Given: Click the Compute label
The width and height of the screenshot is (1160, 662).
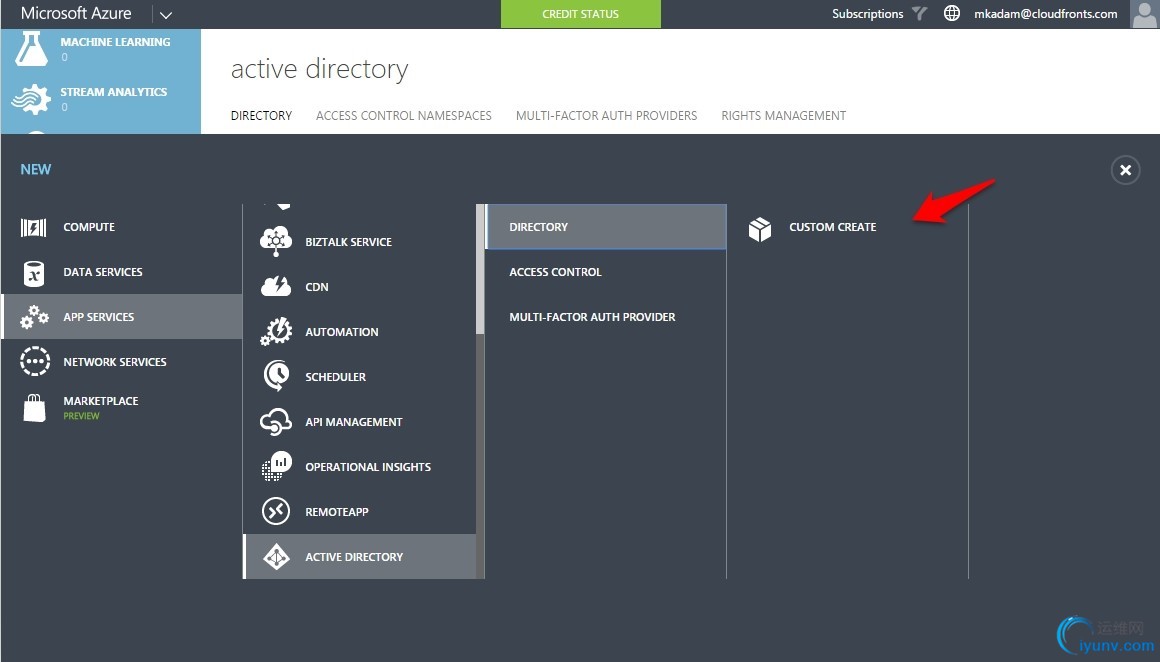Looking at the screenshot, I should 89,227.
